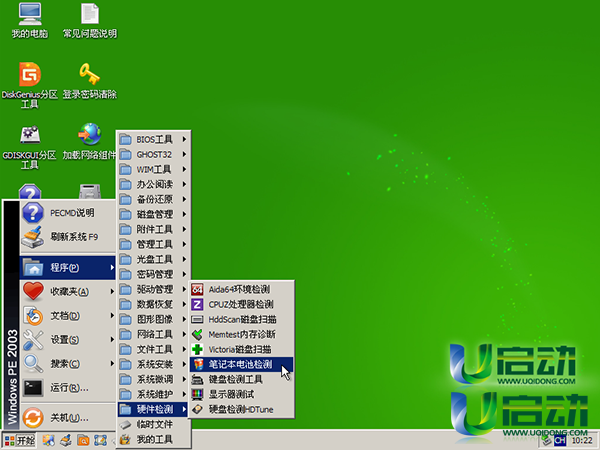Open the 系统维护 menu entry

click(153, 394)
